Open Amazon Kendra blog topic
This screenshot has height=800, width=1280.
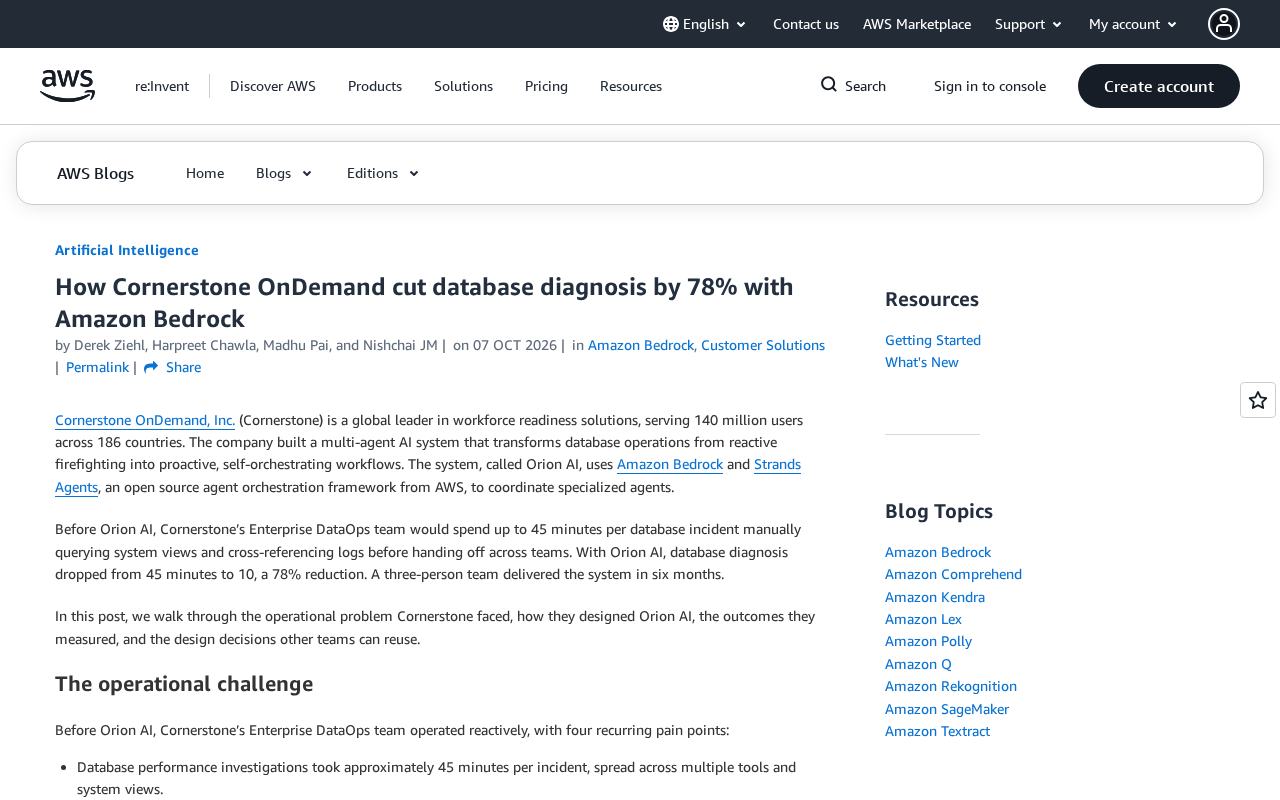(935, 597)
